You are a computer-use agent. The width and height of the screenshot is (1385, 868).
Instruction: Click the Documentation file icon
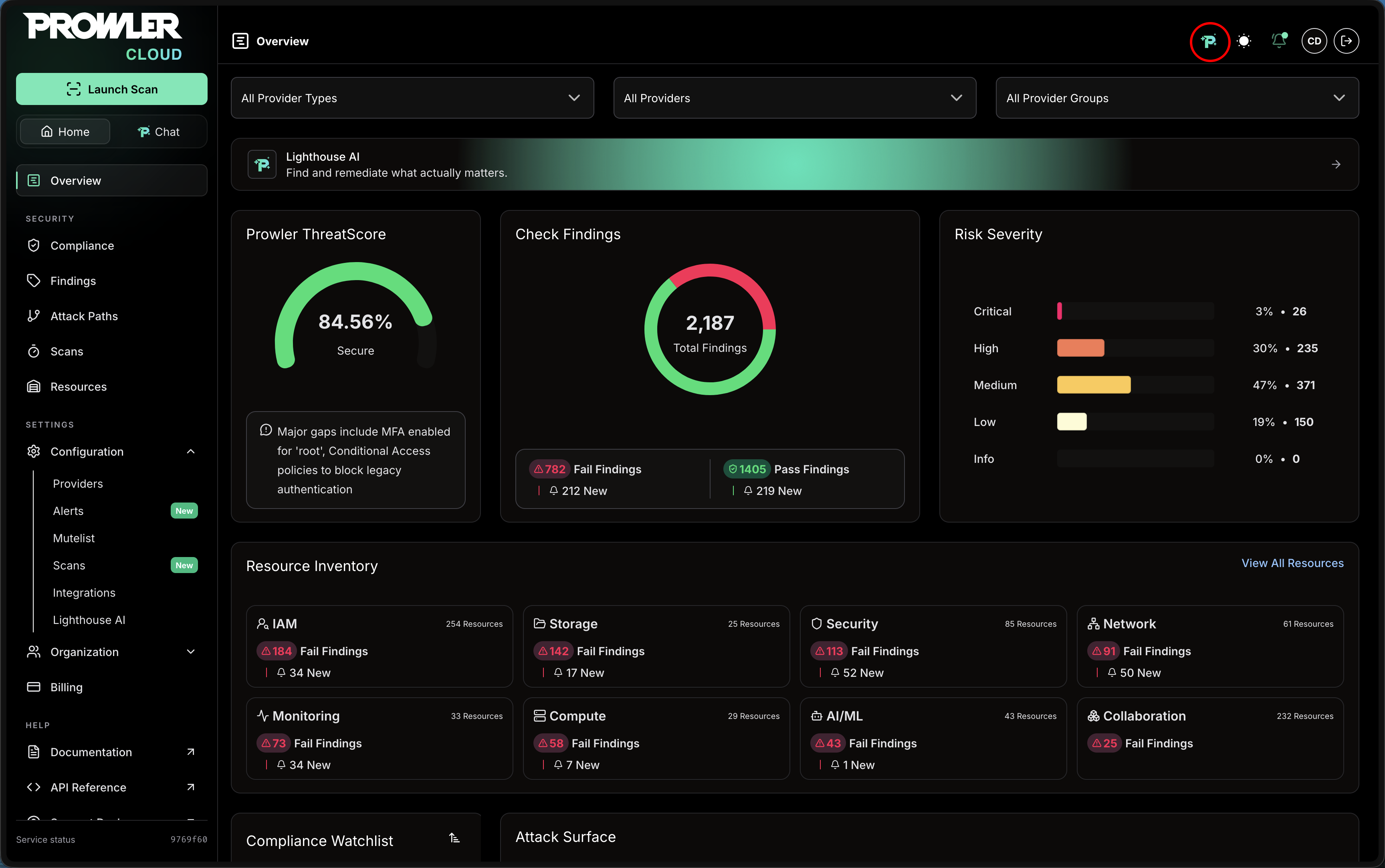coord(34,751)
